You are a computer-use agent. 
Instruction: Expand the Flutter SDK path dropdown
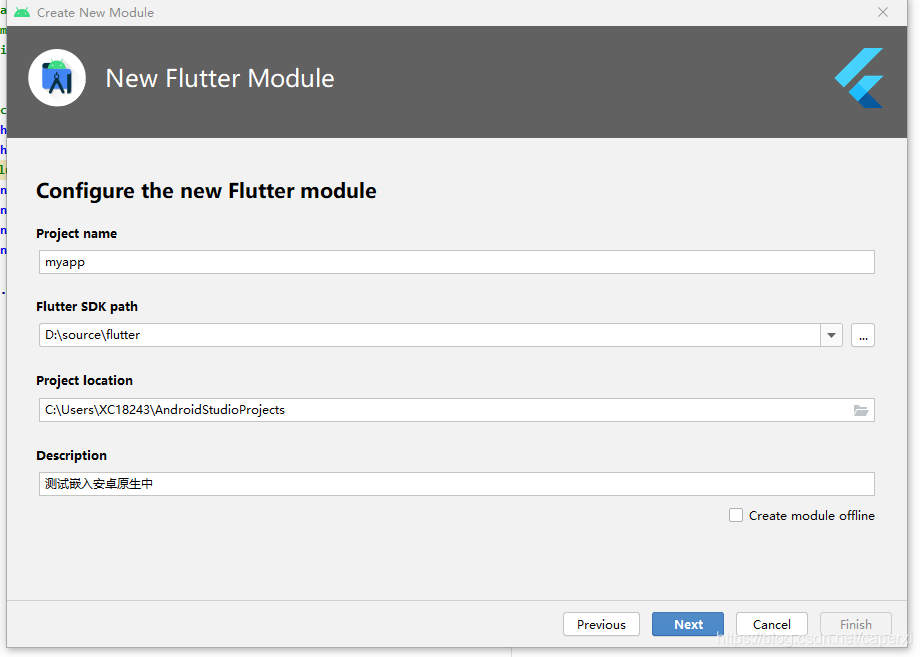(831, 335)
